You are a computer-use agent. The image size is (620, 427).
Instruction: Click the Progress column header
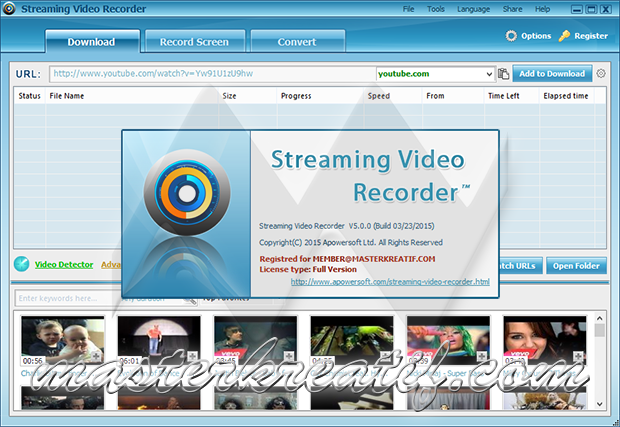coord(296,96)
